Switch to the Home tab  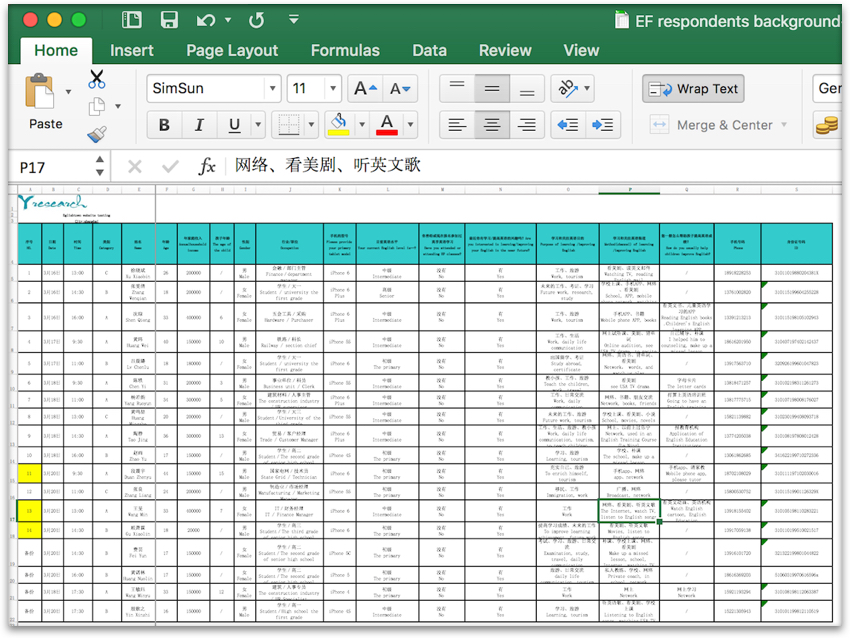56,50
